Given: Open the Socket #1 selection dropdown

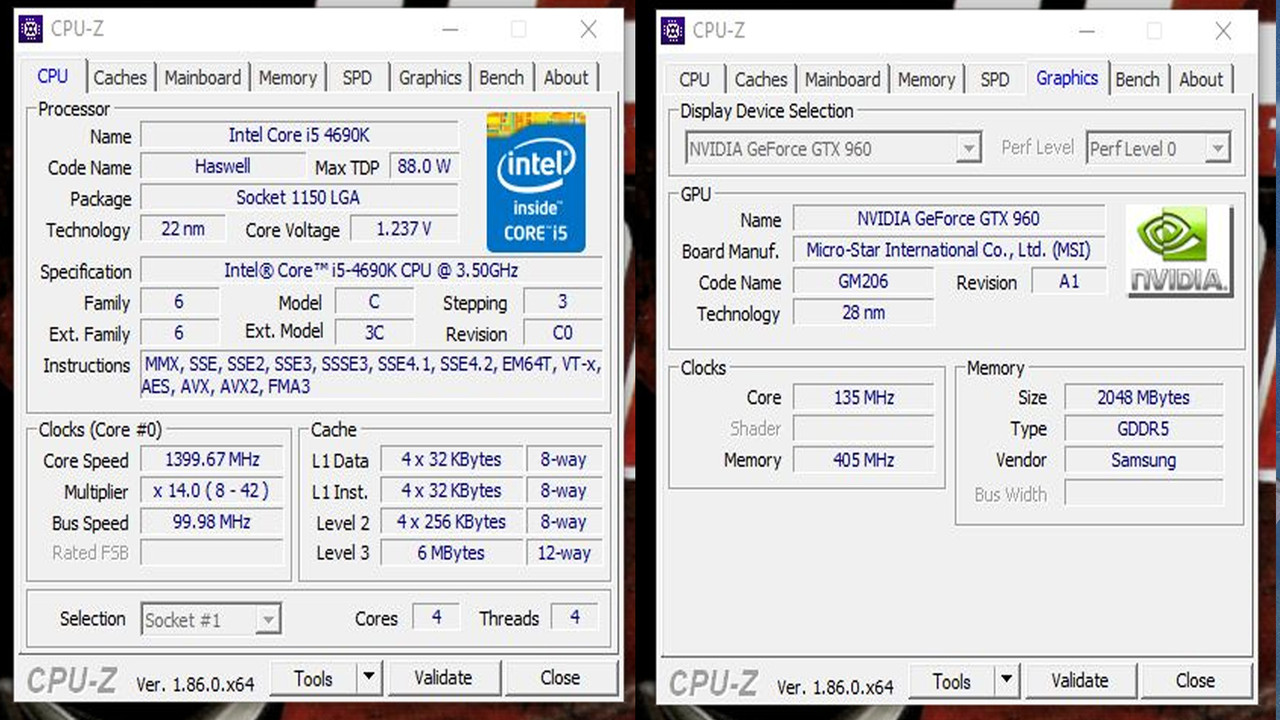Looking at the screenshot, I should tap(267, 619).
